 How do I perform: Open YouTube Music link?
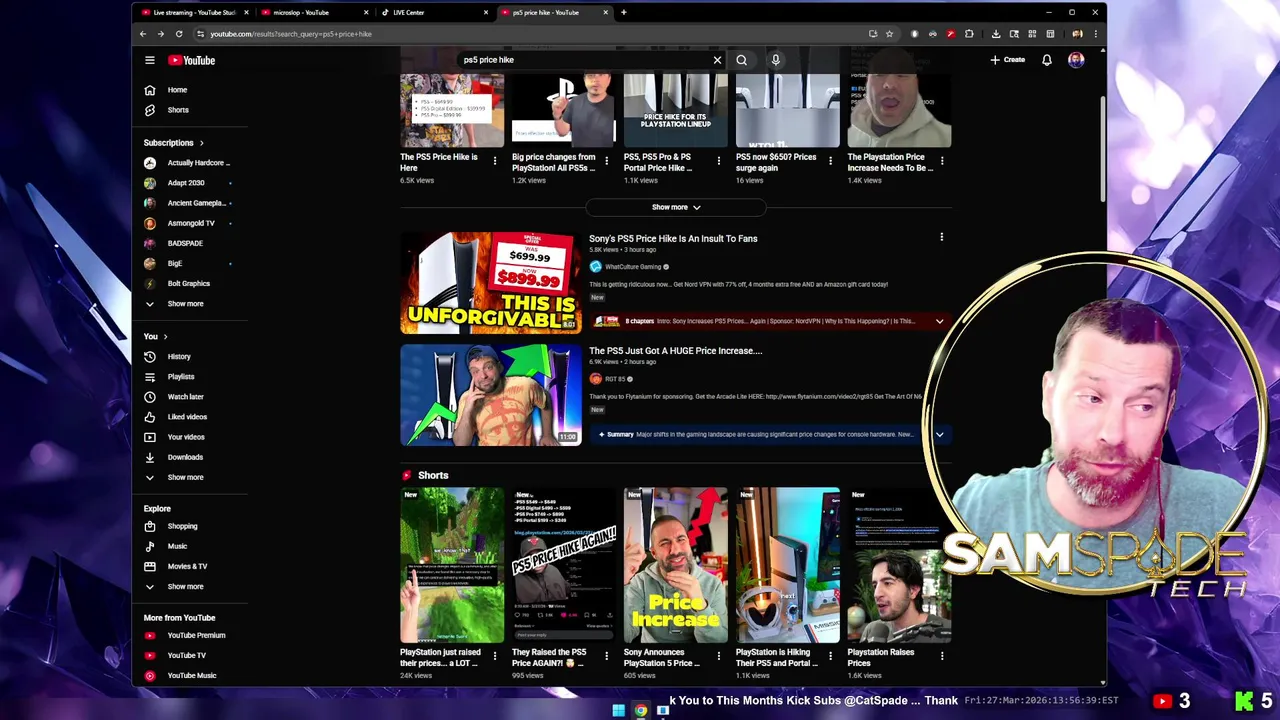click(190, 675)
